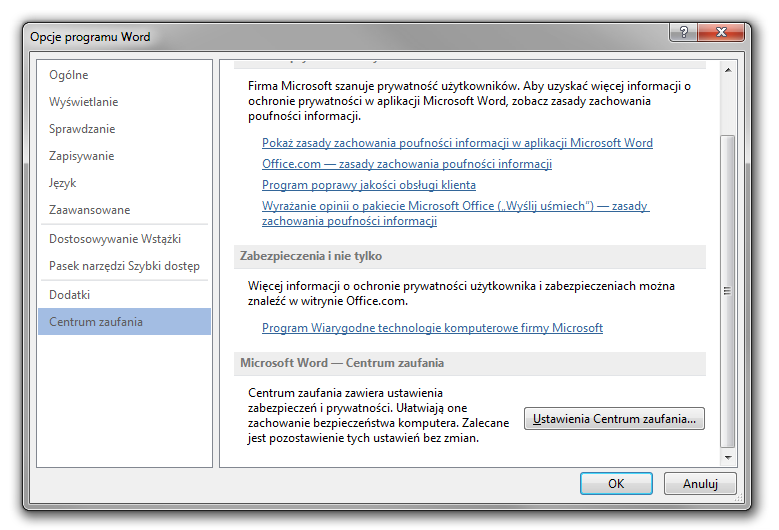This screenshot has width=779, height=530.
Task: Open Program poprawy jakości obsługi klienta link
Action: (369, 185)
